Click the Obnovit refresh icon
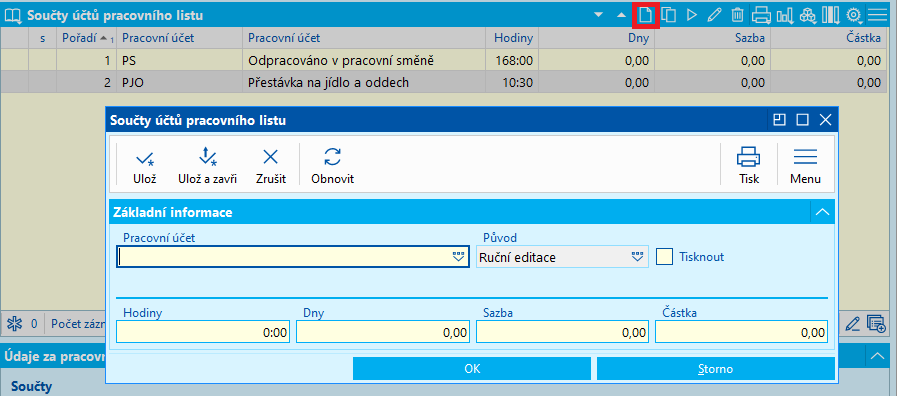Viewport: 897px width, 396px height. [x=332, y=165]
